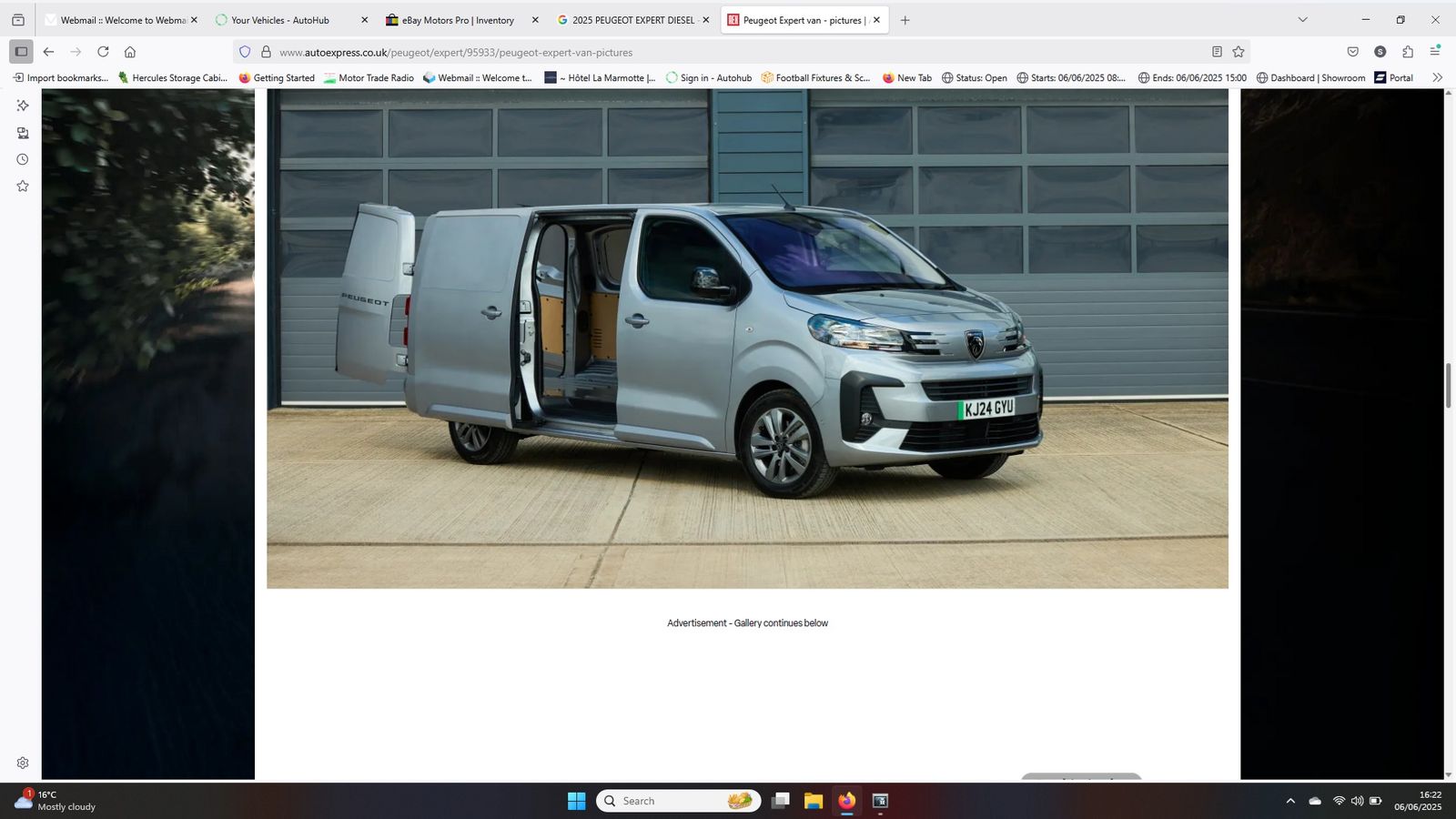Click the vertical page scrollbar thumb
This screenshot has width=1456, height=819.
1448,385
